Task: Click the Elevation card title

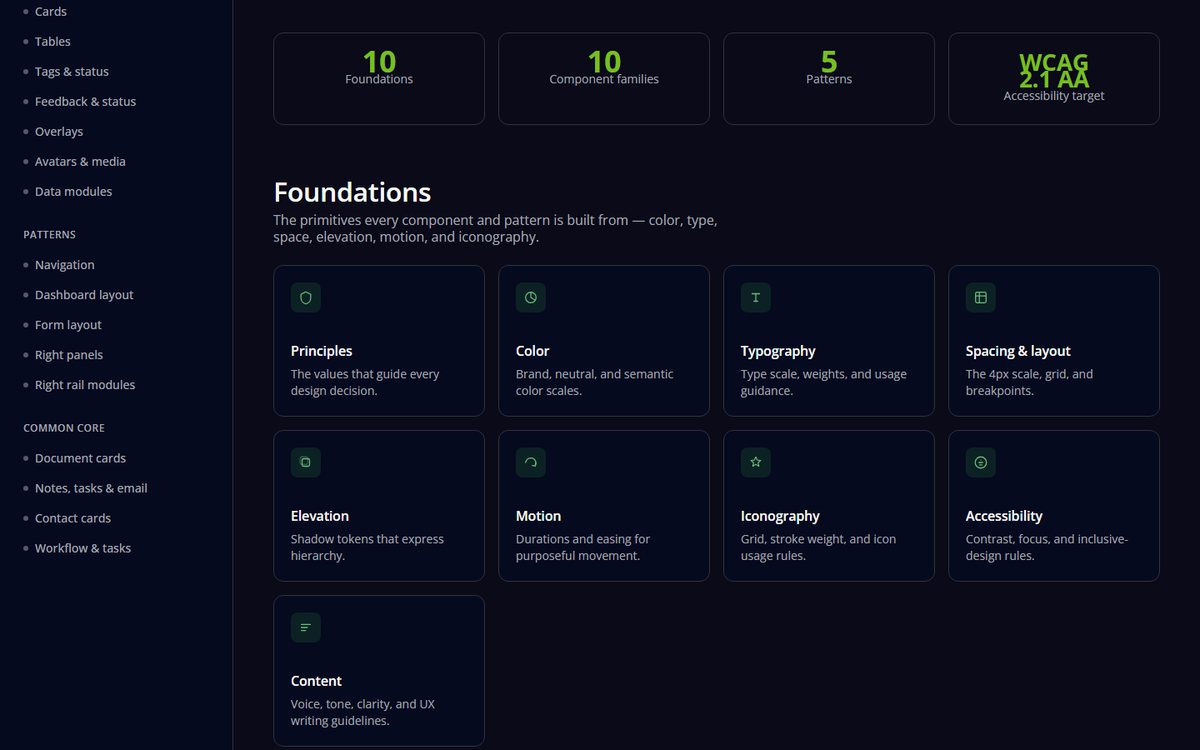Action: click(x=320, y=516)
